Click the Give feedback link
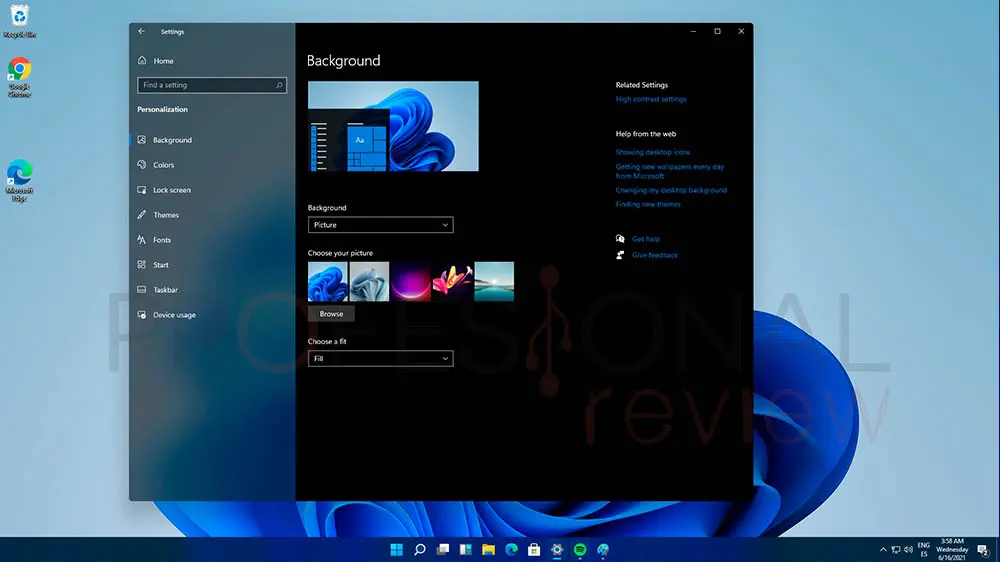Screen dimensions: 1000x562 coord(655,255)
